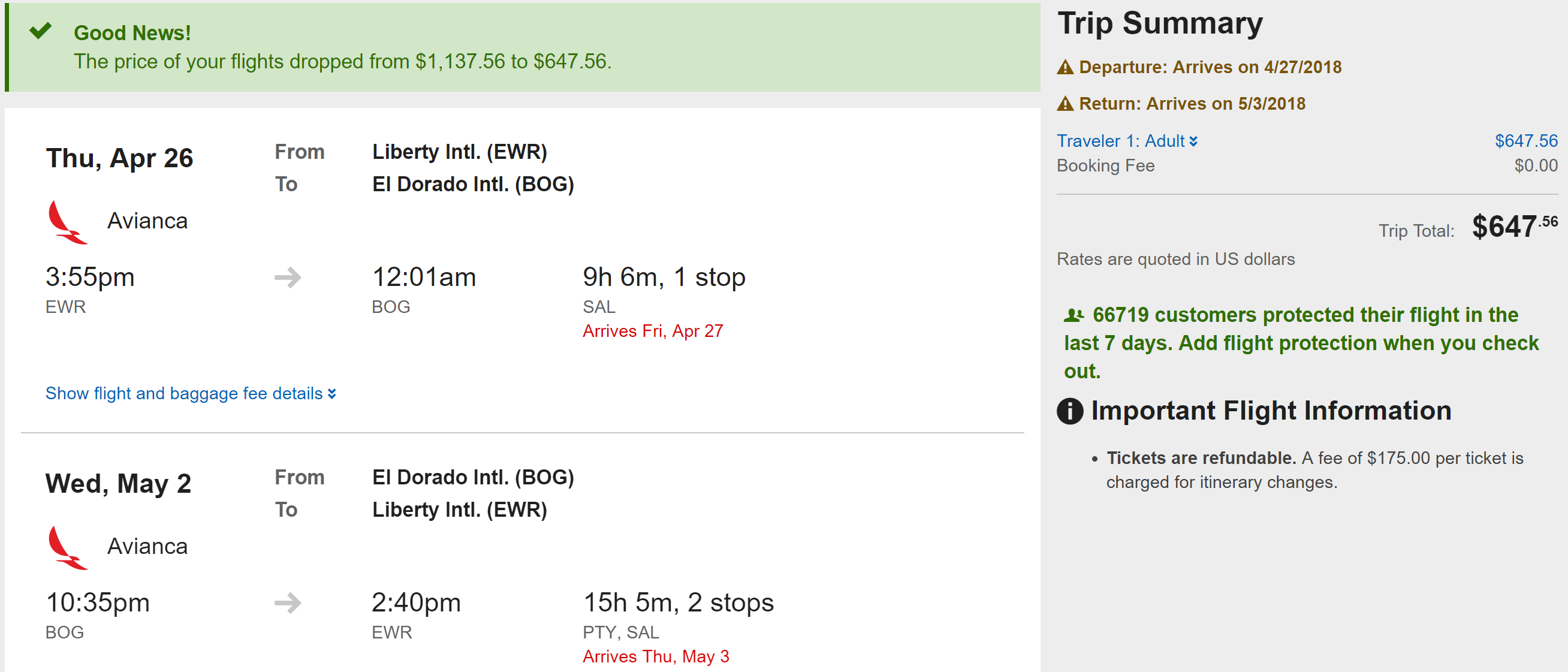Viewport: 1568px width, 672px height.
Task: Click the Arrives Thu, May 3 notice
Action: (656, 657)
